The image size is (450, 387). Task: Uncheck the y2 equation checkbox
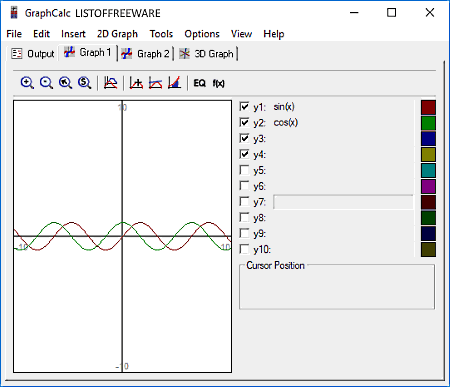coord(244,122)
